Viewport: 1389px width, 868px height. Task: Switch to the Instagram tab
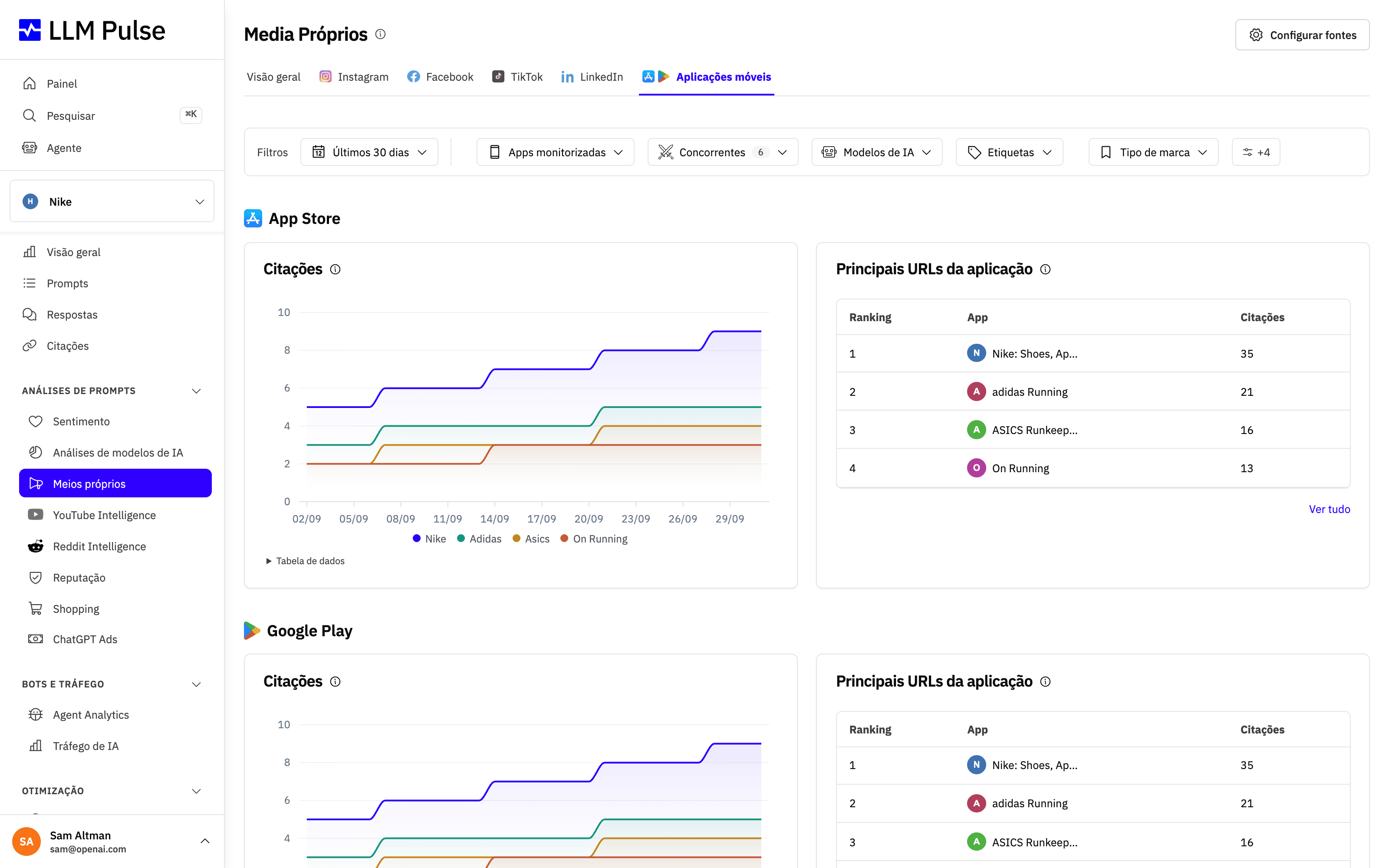pyautogui.click(x=354, y=77)
